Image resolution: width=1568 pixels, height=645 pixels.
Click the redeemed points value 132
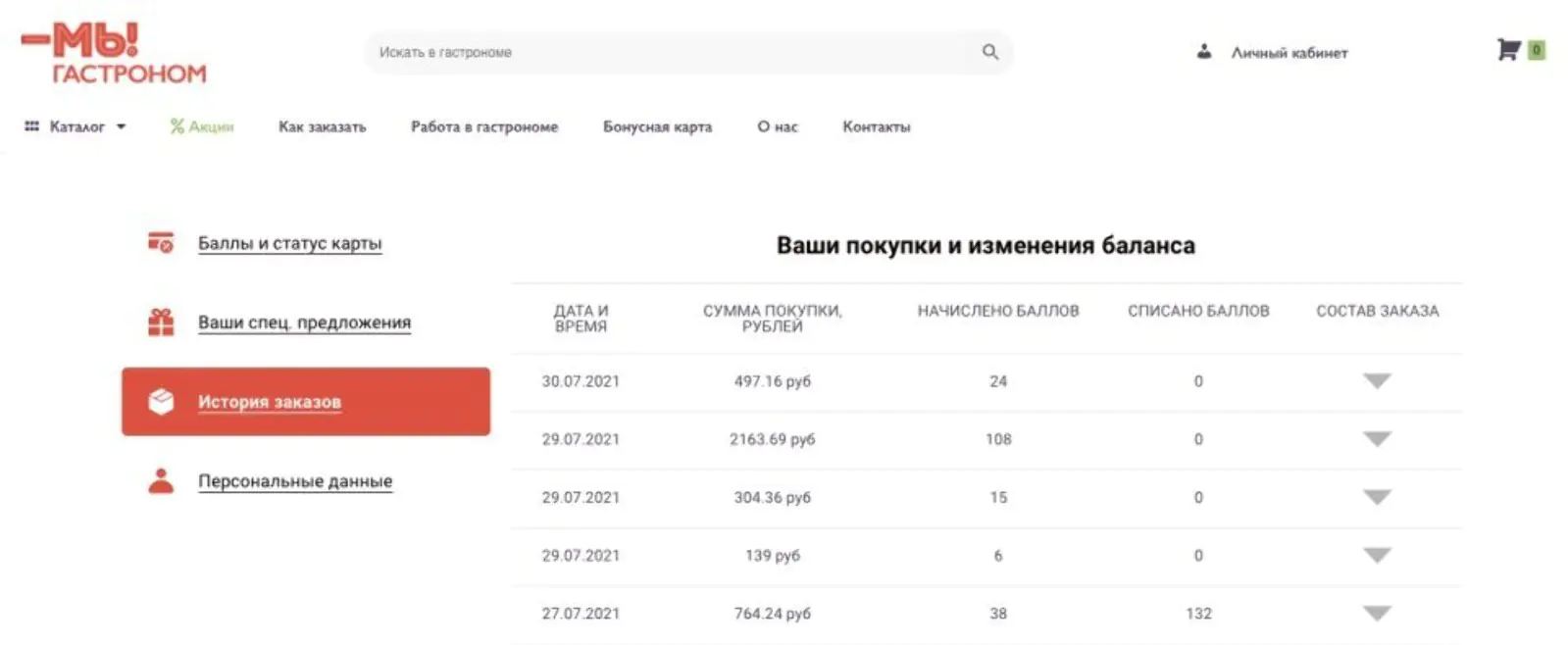click(1198, 614)
